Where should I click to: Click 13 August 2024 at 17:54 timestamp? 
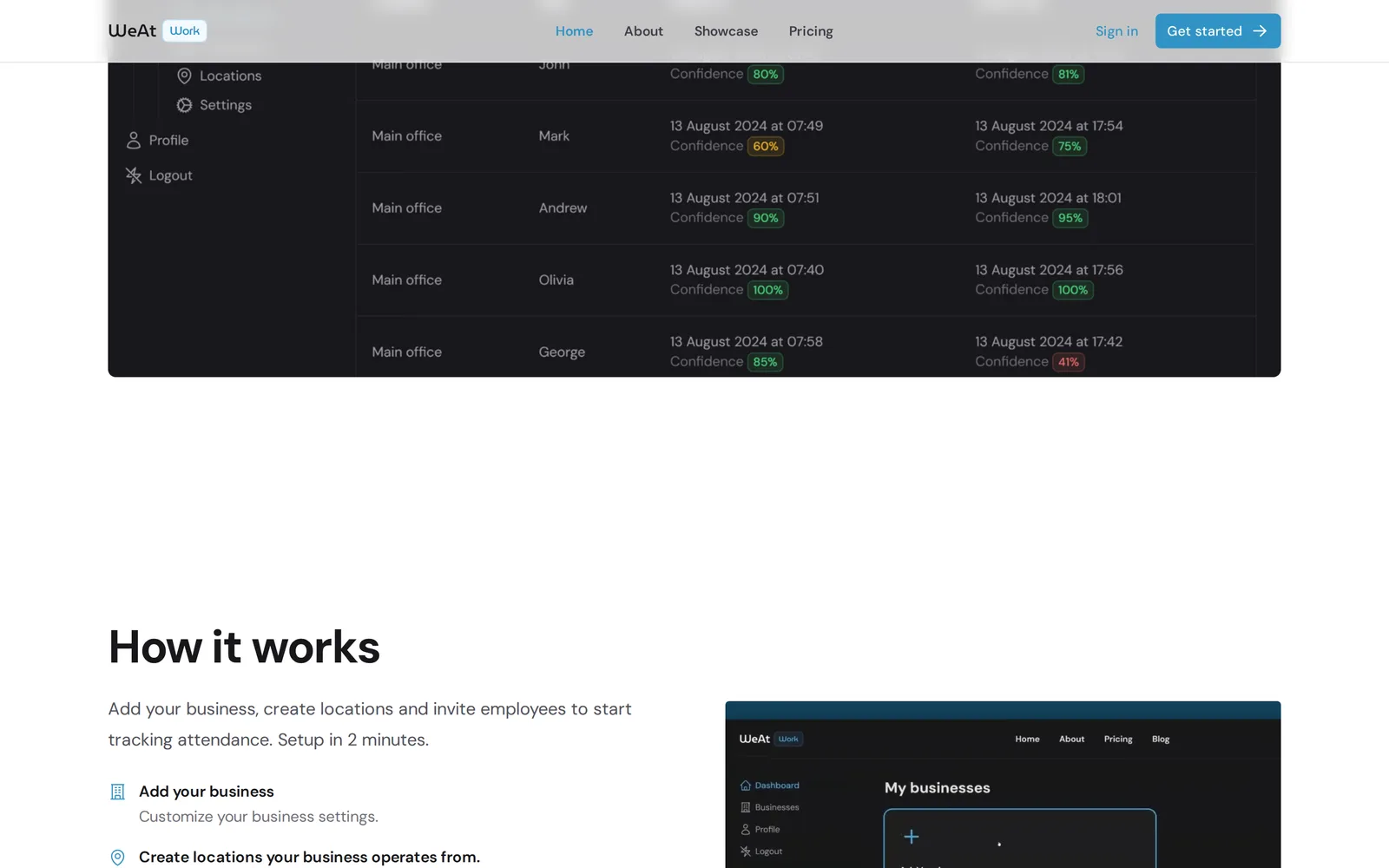click(1049, 126)
